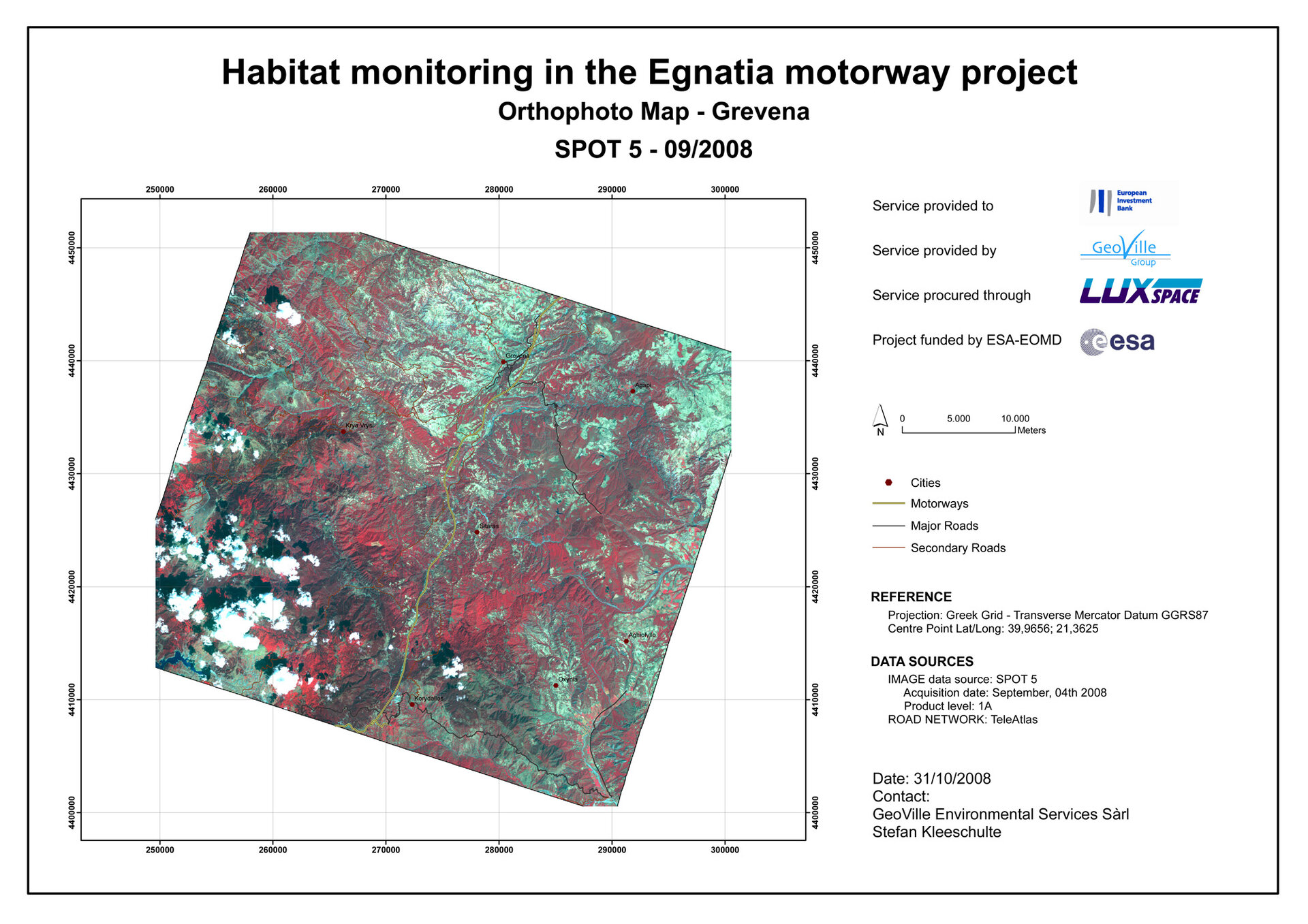Click the ESA logo

[1117, 342]
